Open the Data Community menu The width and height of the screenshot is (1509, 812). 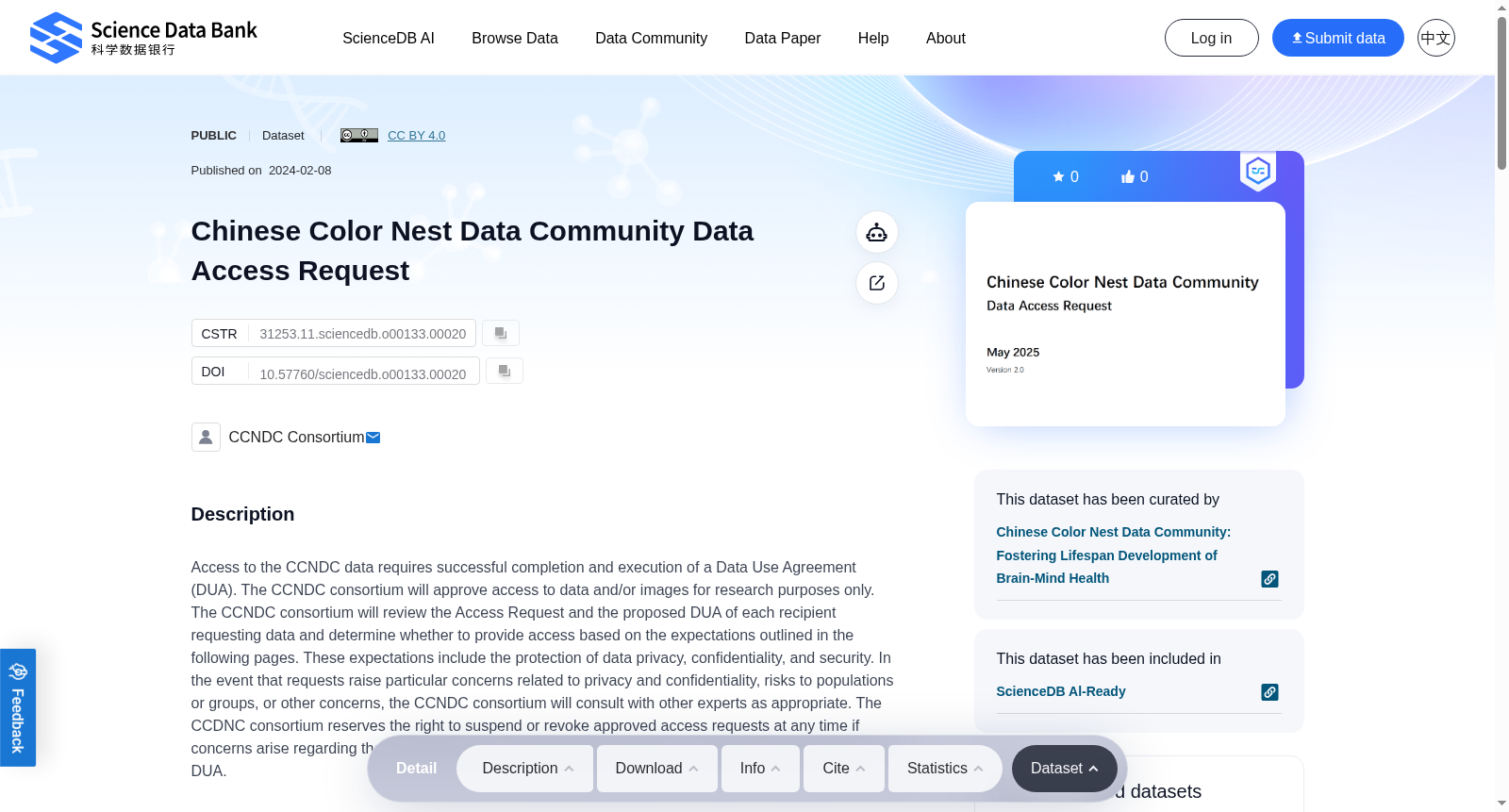coord(652,38)
